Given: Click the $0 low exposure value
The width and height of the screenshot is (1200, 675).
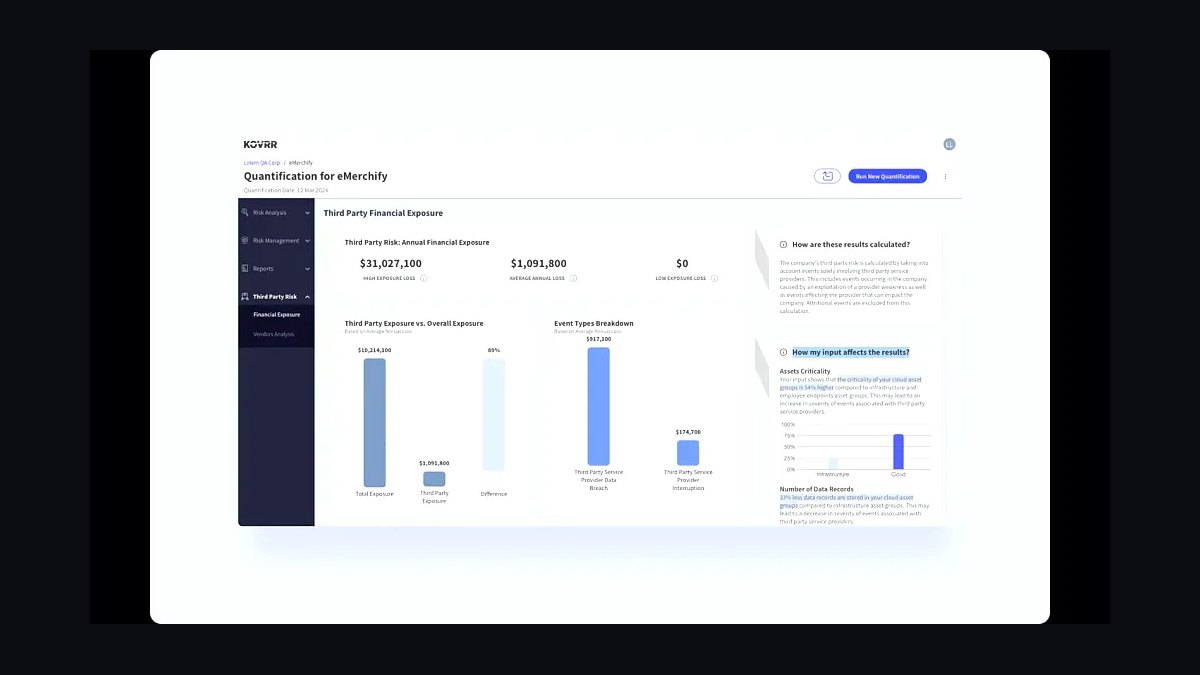Looking at the screenshot, I should click(x=682, y=264).
